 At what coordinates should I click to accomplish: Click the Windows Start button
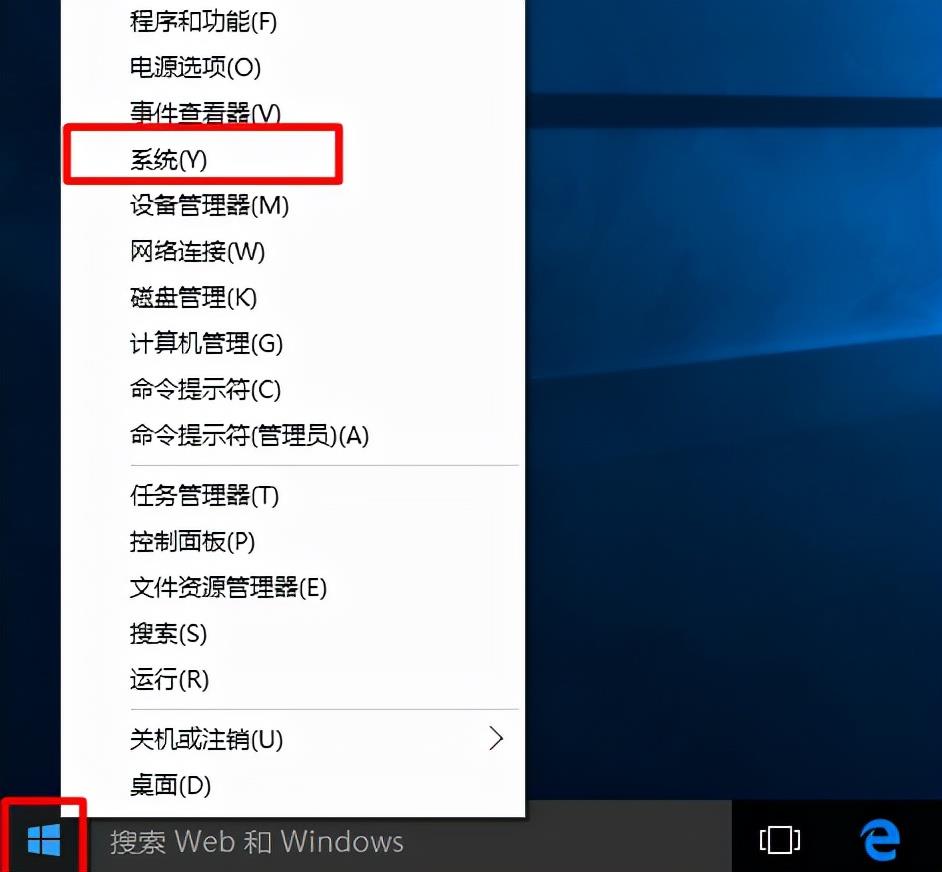(x=44, y=840)
